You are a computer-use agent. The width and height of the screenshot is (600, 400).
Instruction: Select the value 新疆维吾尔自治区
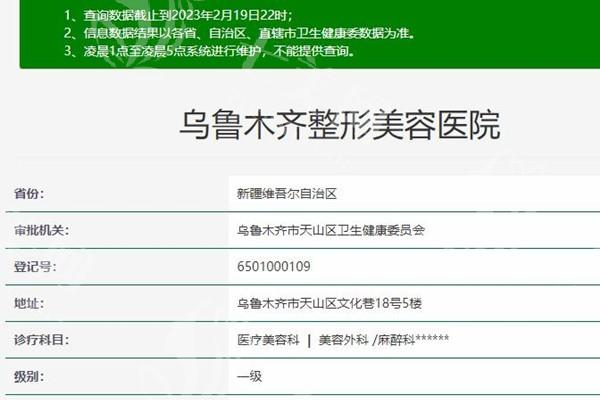click(287, 194)
